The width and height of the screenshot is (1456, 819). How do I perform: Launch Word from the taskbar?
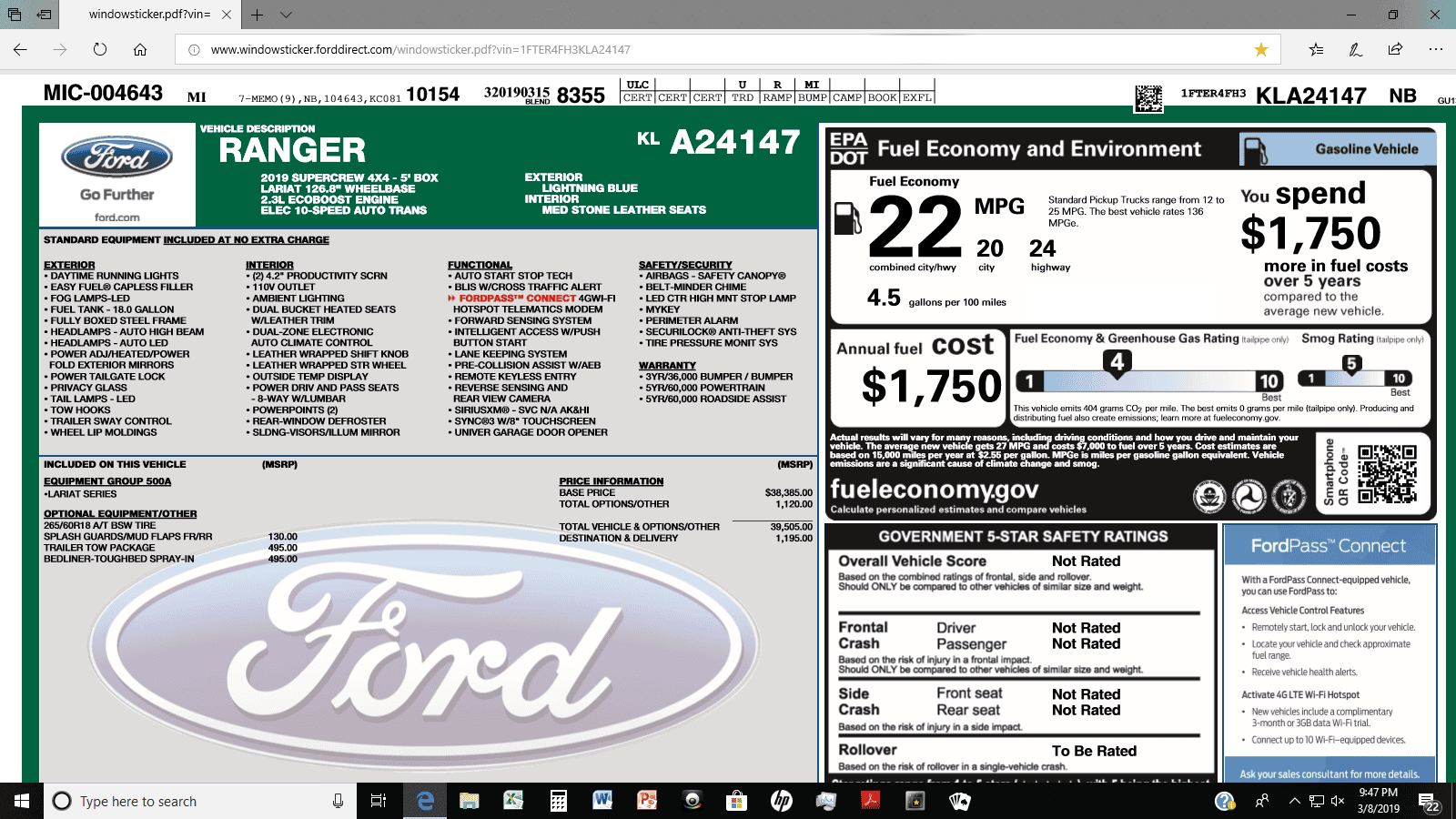tap(602, 801)
